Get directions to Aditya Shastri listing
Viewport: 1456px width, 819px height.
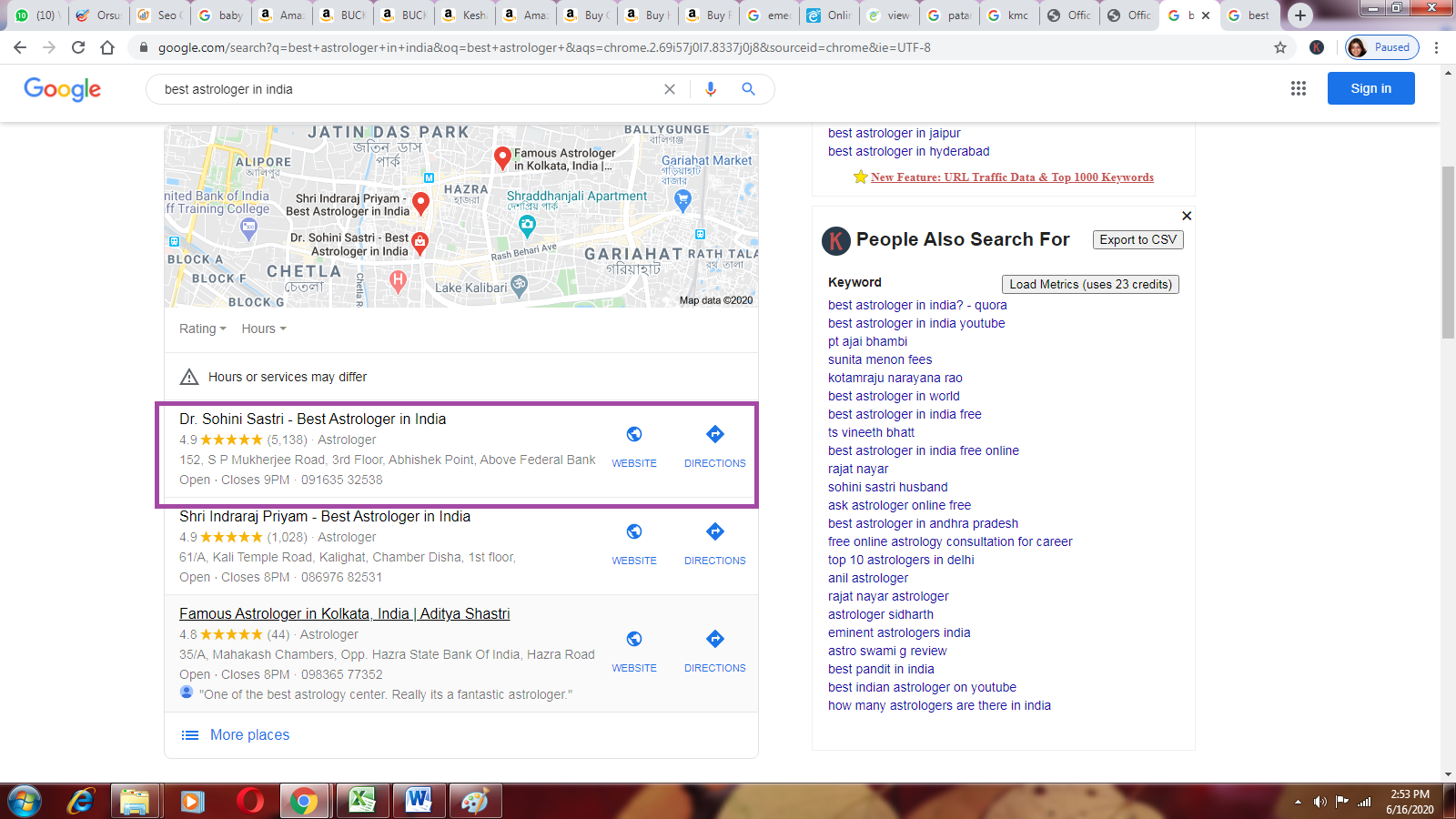pyautogui.click(x=715, y=639)
